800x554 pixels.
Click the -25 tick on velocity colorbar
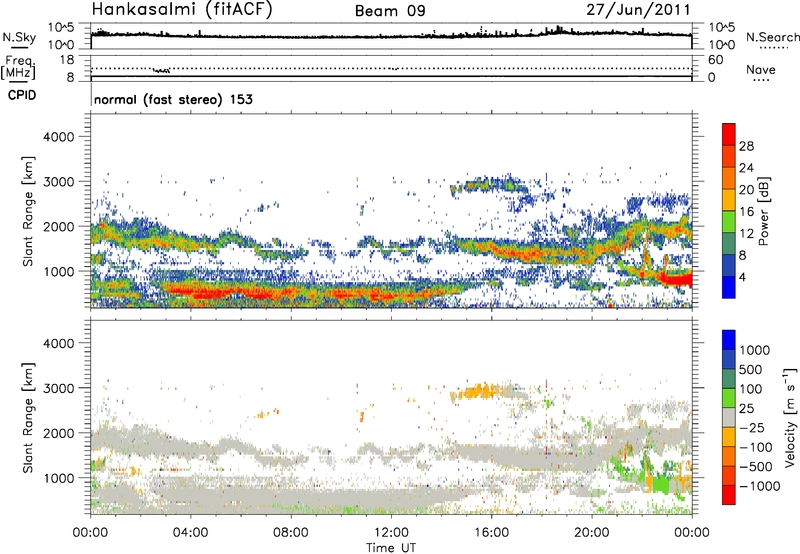752,428
